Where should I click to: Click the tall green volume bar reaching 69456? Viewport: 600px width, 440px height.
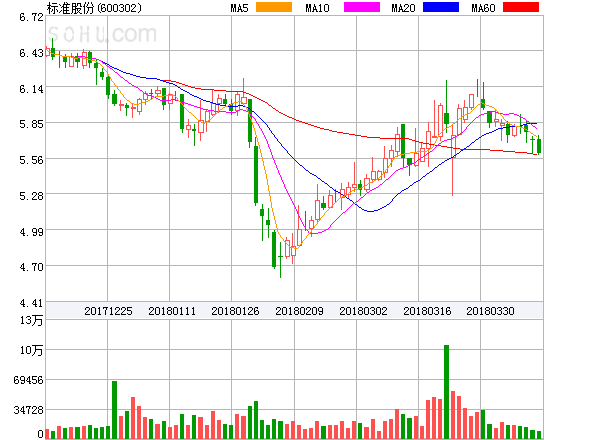(114, 410)
